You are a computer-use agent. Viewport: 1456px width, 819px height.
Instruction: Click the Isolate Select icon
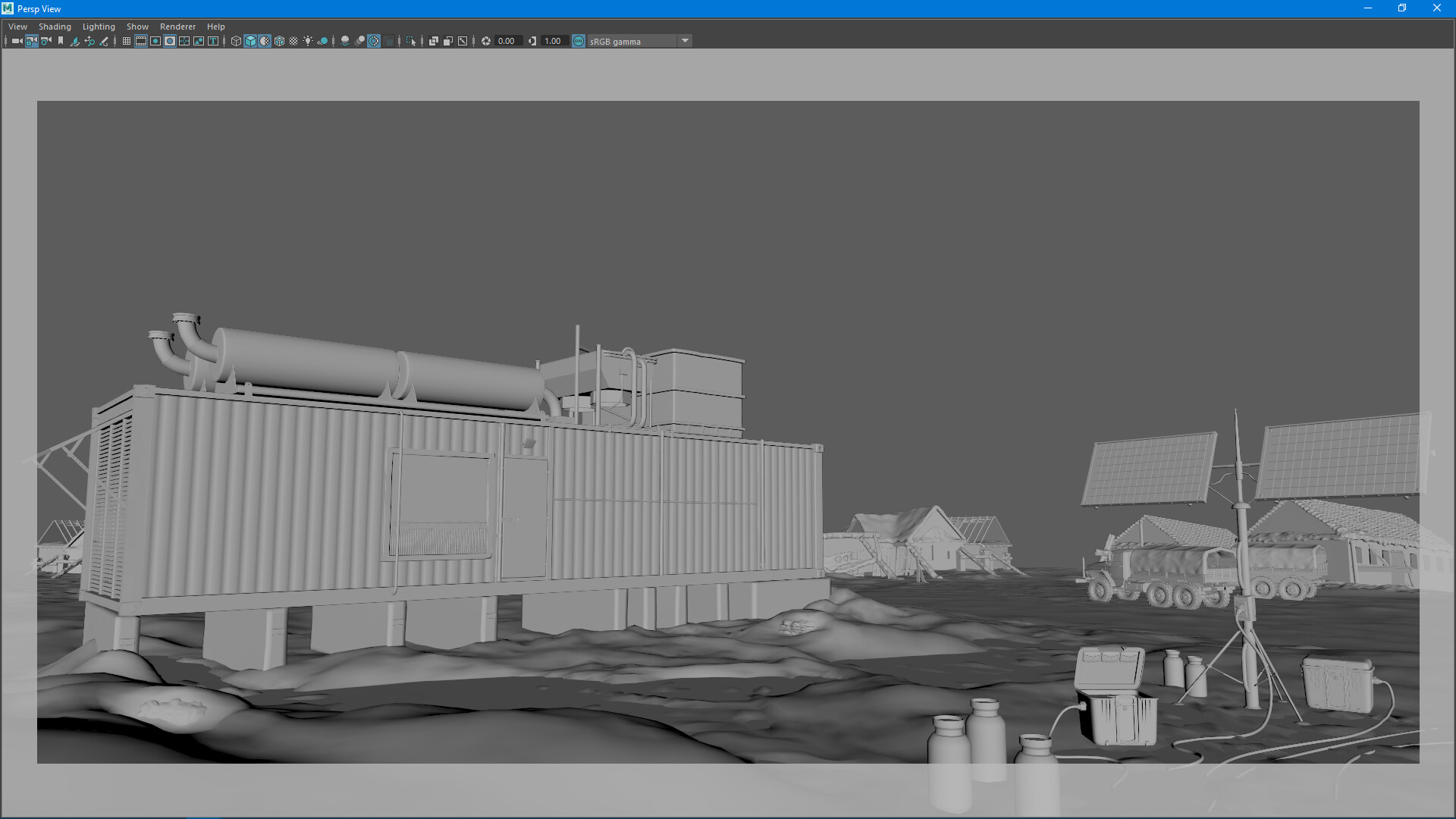[x=411, y=41]
